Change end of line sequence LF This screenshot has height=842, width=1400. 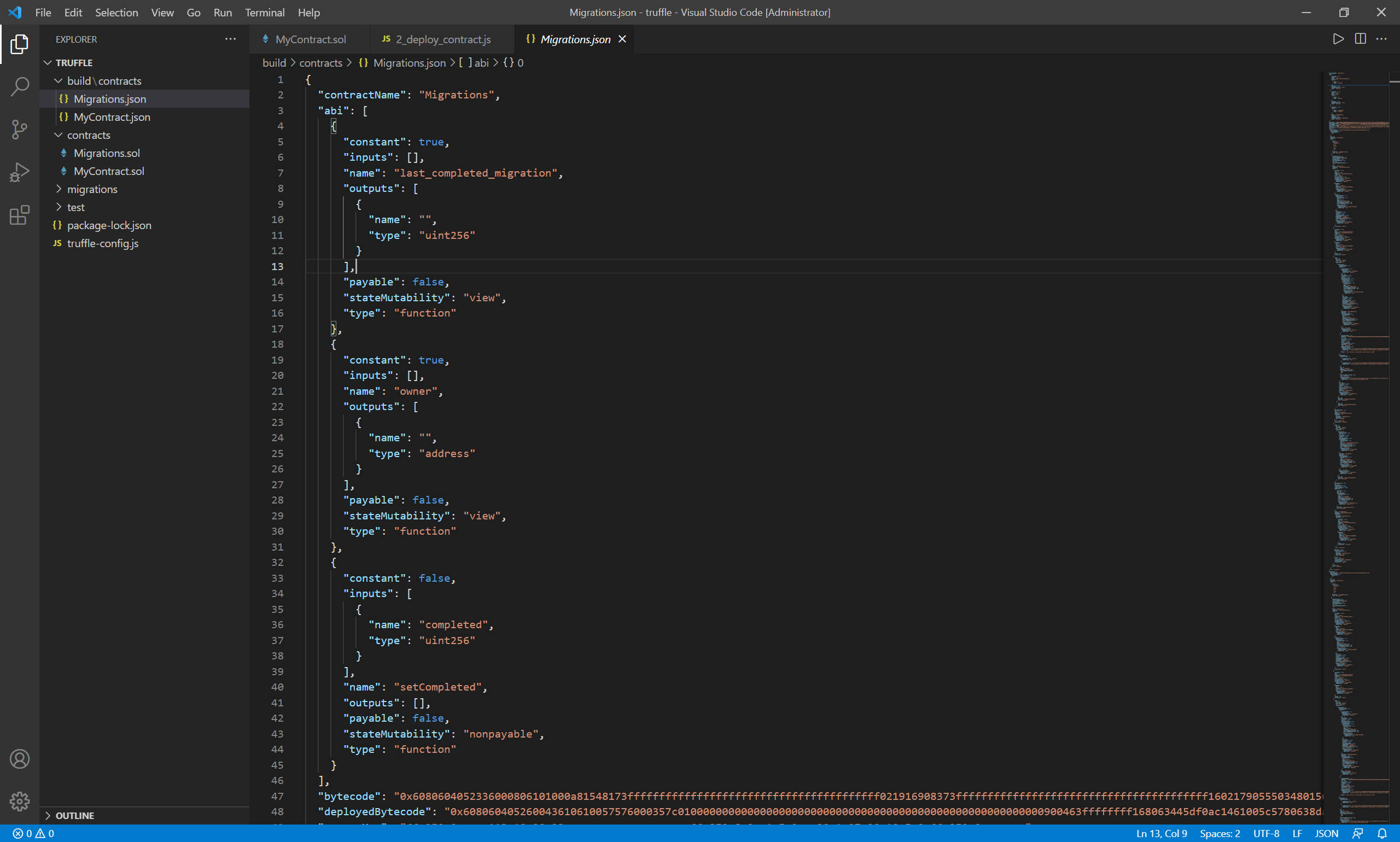tap(1297, 833)
